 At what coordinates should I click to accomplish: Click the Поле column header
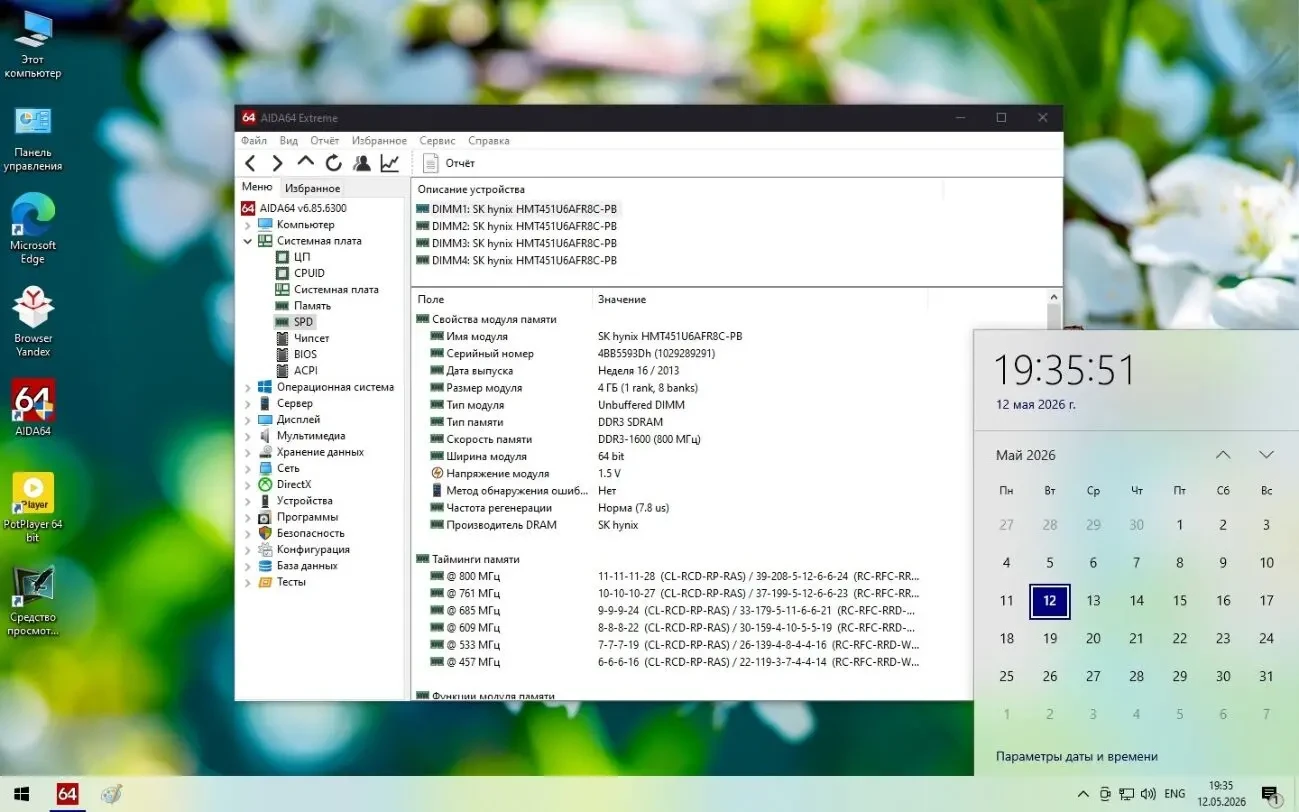[502, 299]
